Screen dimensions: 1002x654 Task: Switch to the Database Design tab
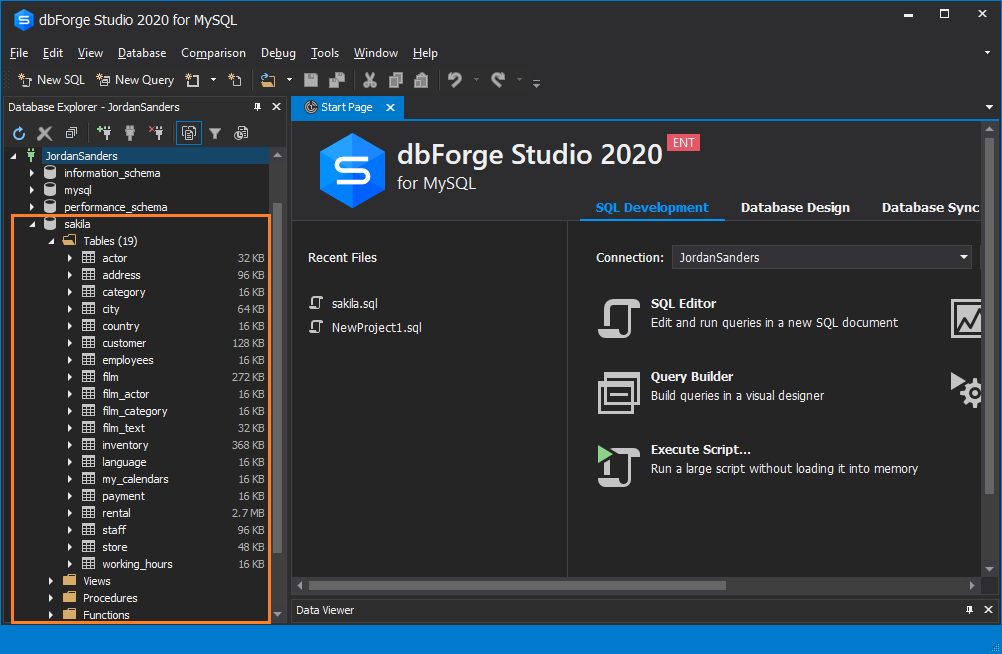[x=795, y=208]
